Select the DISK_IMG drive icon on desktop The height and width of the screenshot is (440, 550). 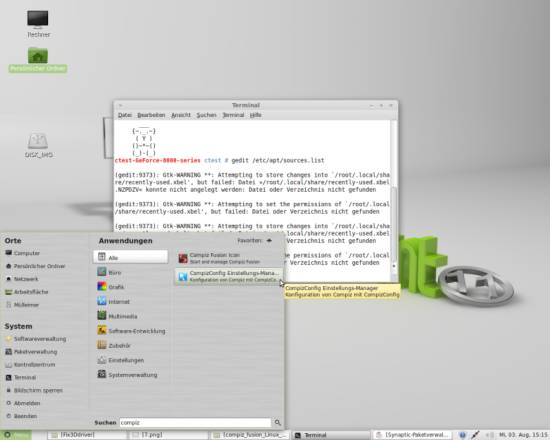pyautogui.click(x=38, y=145)
